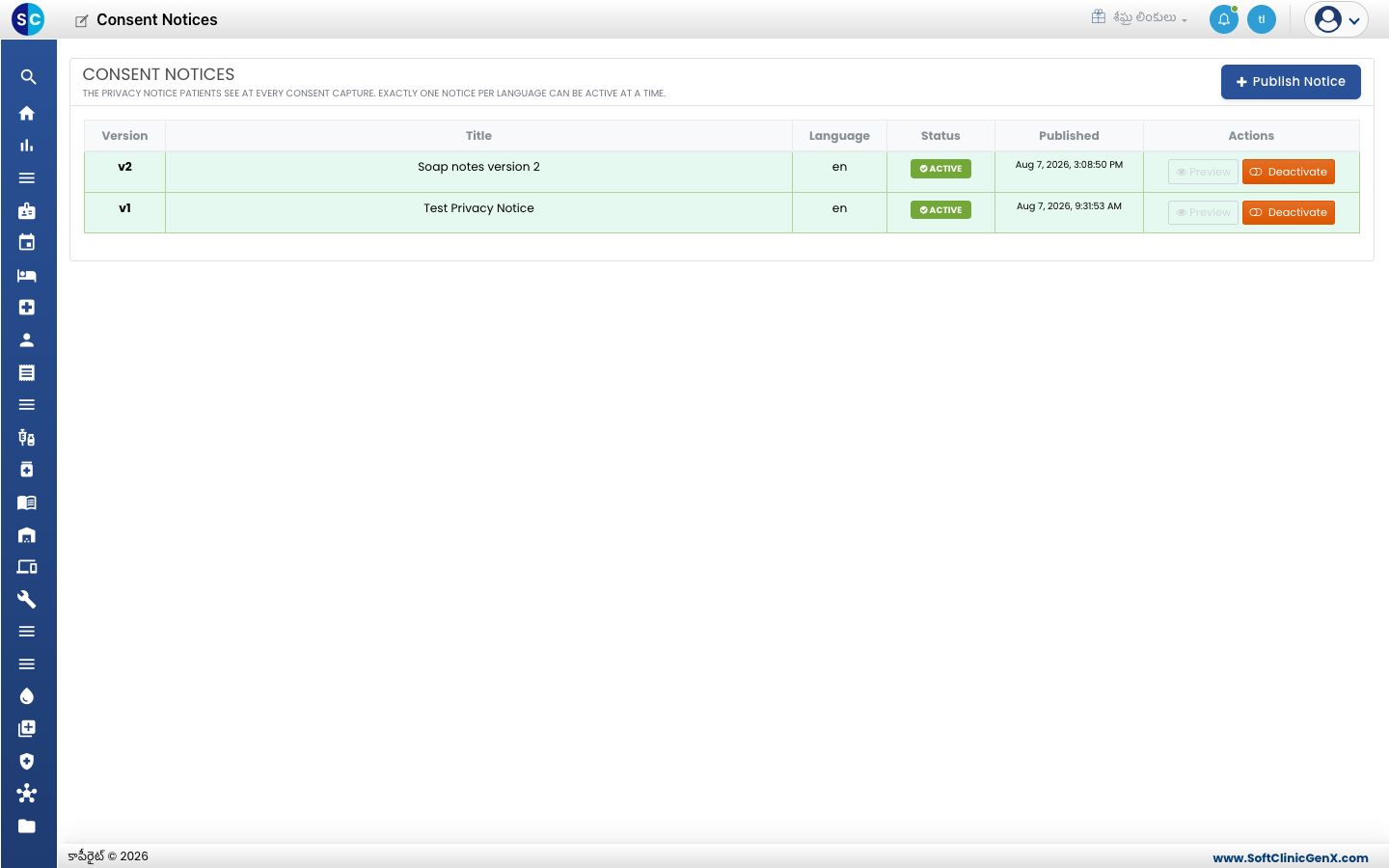
Task: Deactivate the v2 Soap notes notice
Action: pyautogui.click(x=1288, y=172)
